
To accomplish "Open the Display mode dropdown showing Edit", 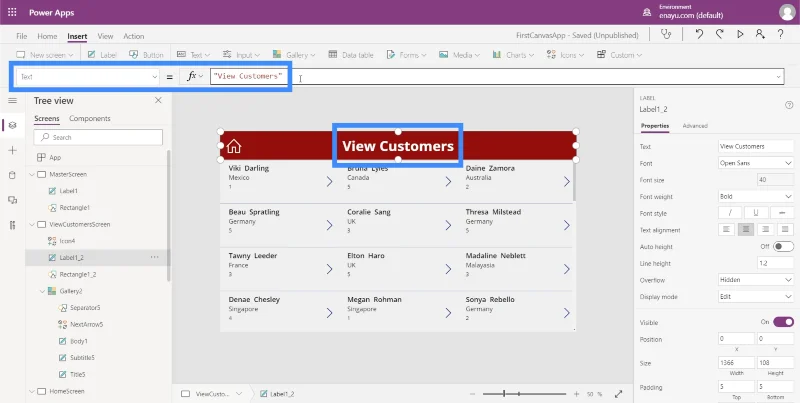I will click(x=756, y=297).
